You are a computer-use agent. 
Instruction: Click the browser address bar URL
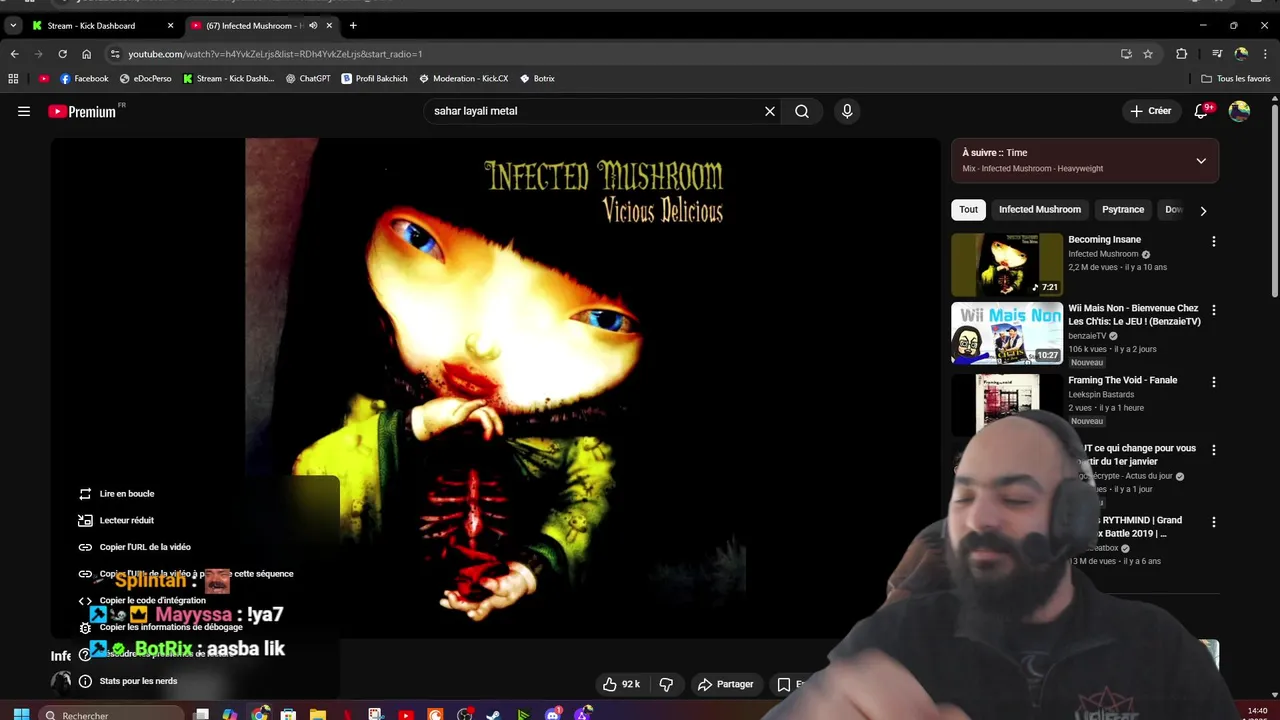coord(275,54)
